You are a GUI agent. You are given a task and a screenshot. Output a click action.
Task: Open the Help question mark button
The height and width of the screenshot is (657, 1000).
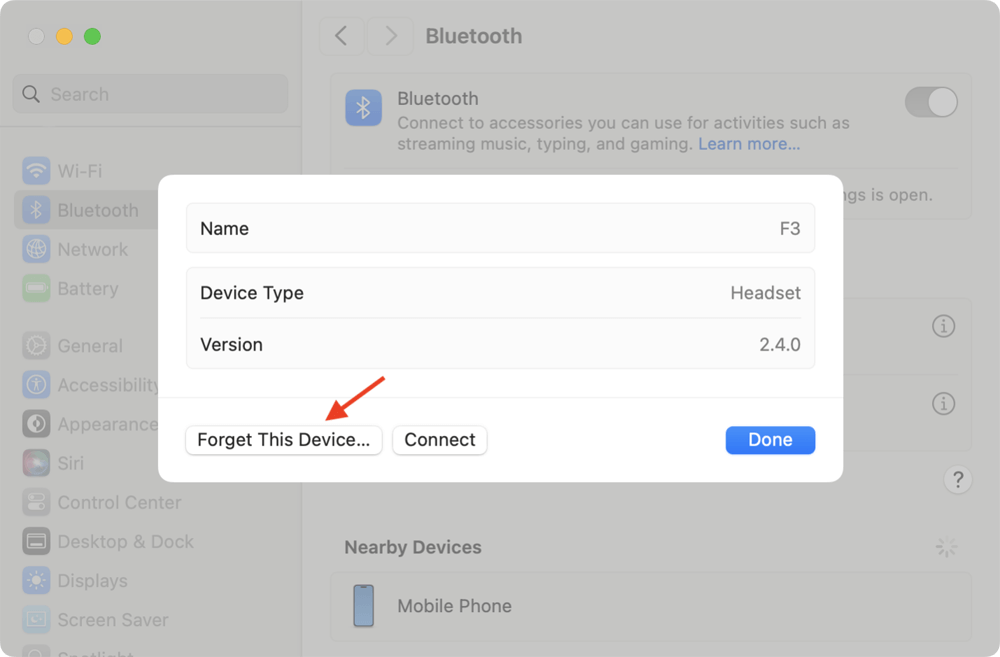[x=957, y=479]
